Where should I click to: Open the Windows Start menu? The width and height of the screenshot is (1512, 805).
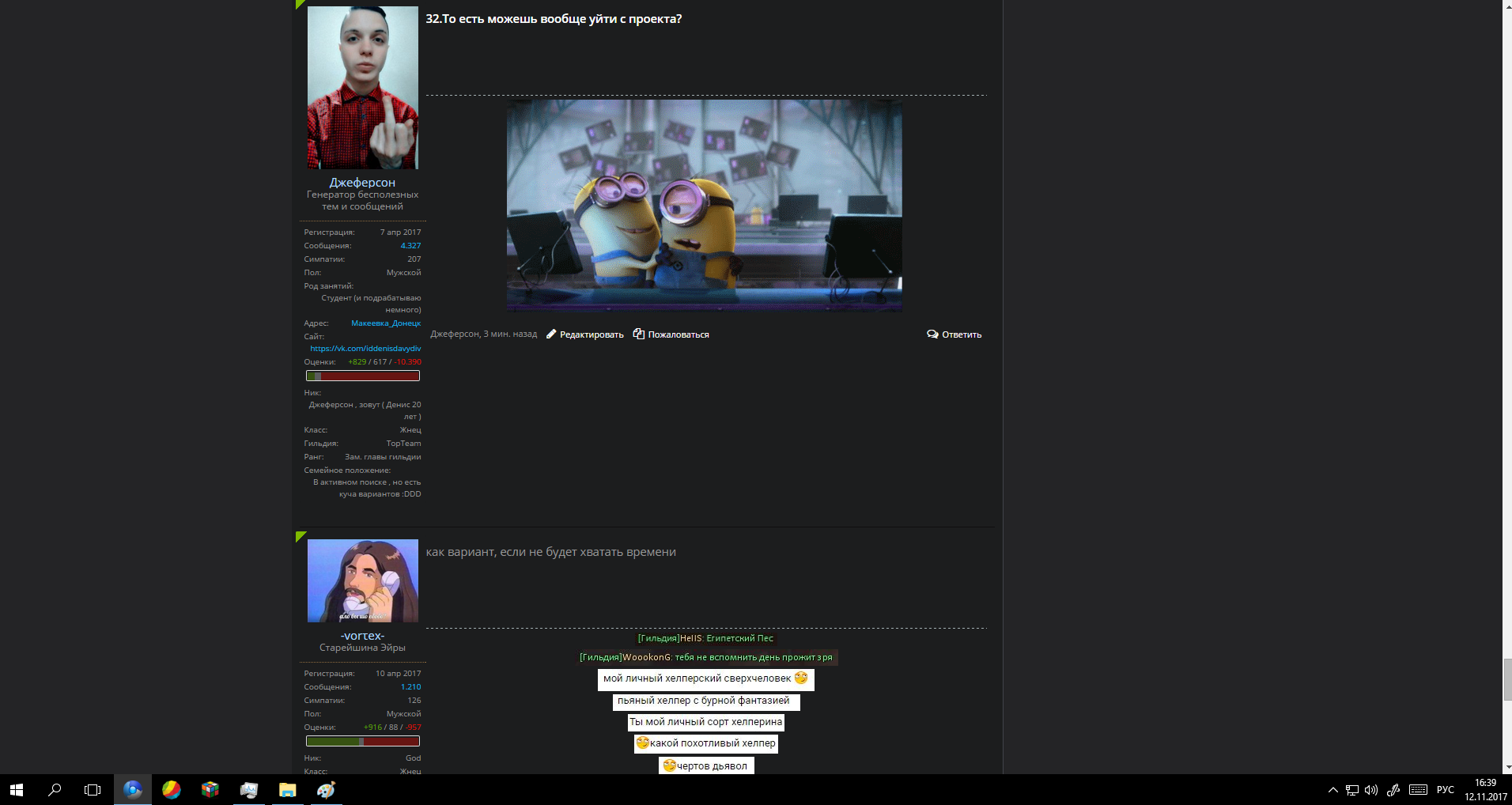[x=17, y=789]
